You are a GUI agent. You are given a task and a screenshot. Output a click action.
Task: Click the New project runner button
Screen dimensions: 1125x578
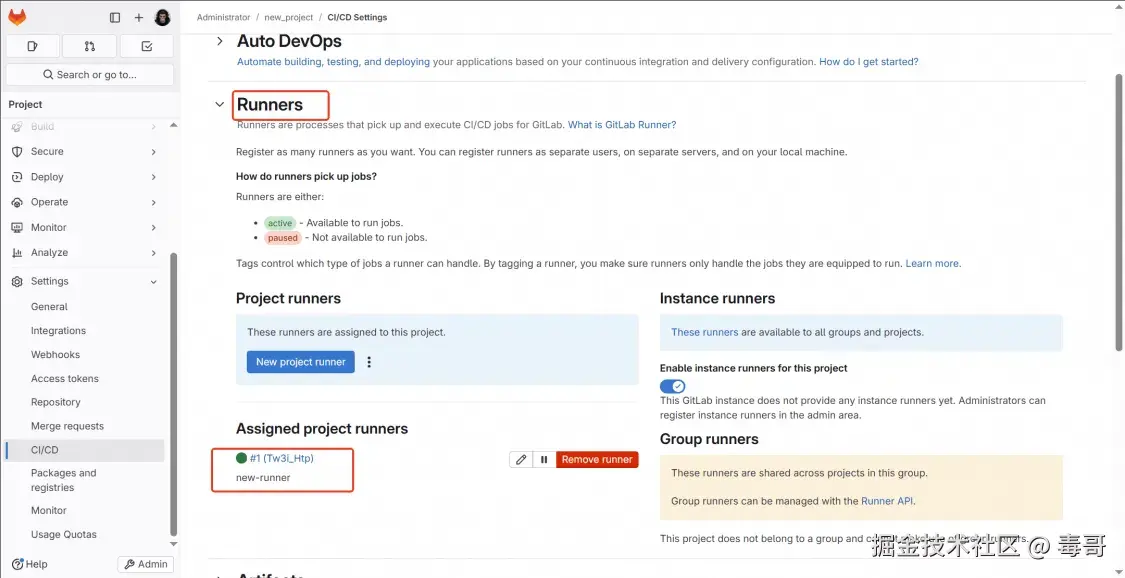pyautogui.click(x=301, y=362)
